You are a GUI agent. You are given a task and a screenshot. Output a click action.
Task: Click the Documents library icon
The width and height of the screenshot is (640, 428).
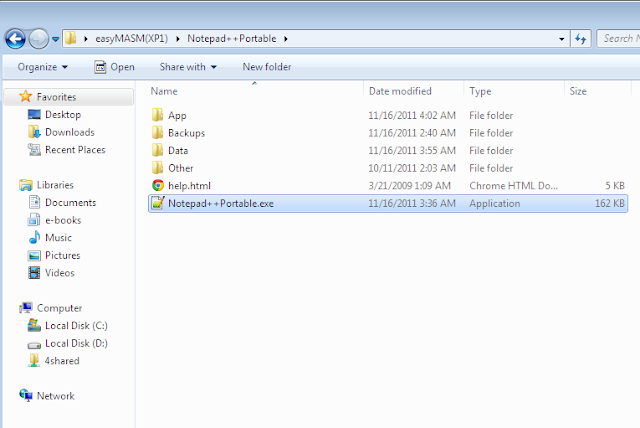(34, 202)
